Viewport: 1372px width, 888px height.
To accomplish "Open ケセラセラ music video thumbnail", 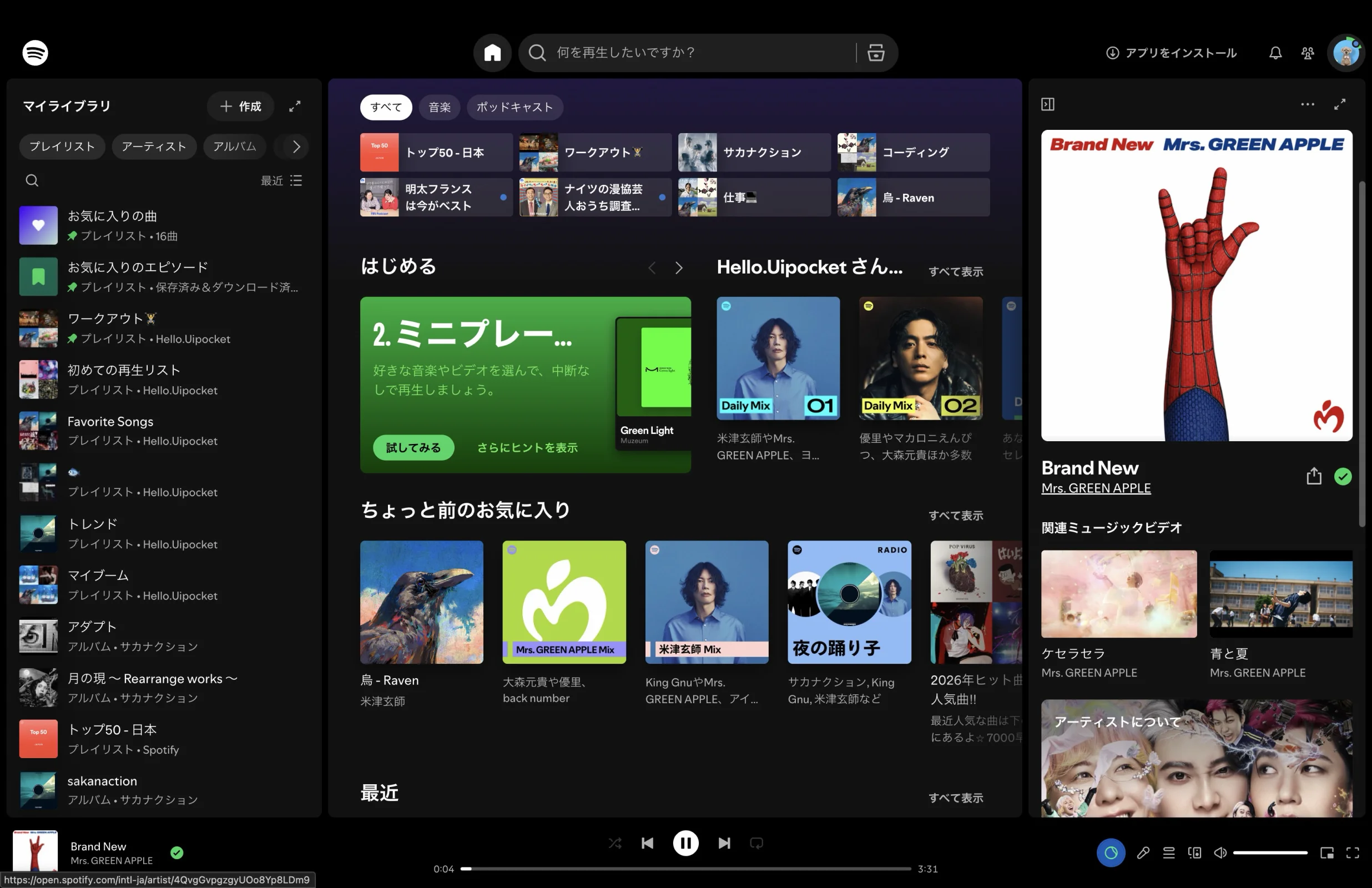I will pos(1118,593).
